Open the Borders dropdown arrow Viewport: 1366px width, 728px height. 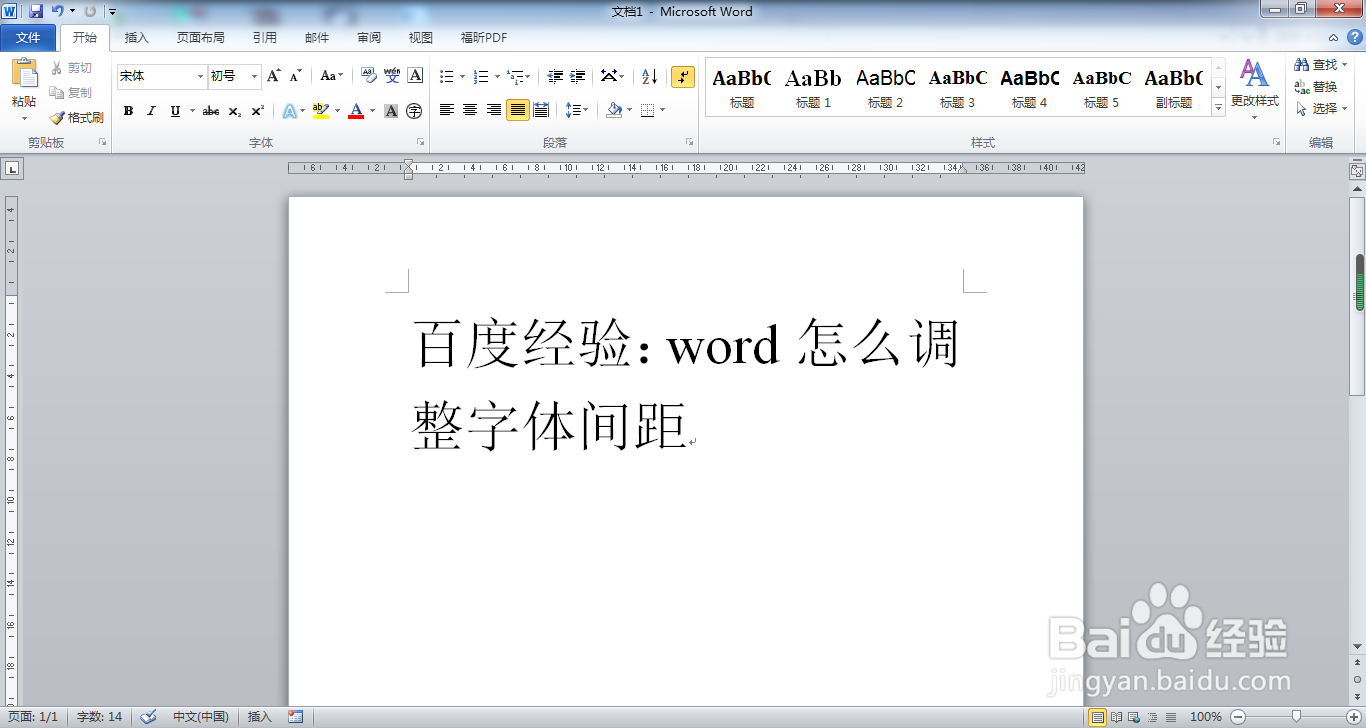pos(662,110)
